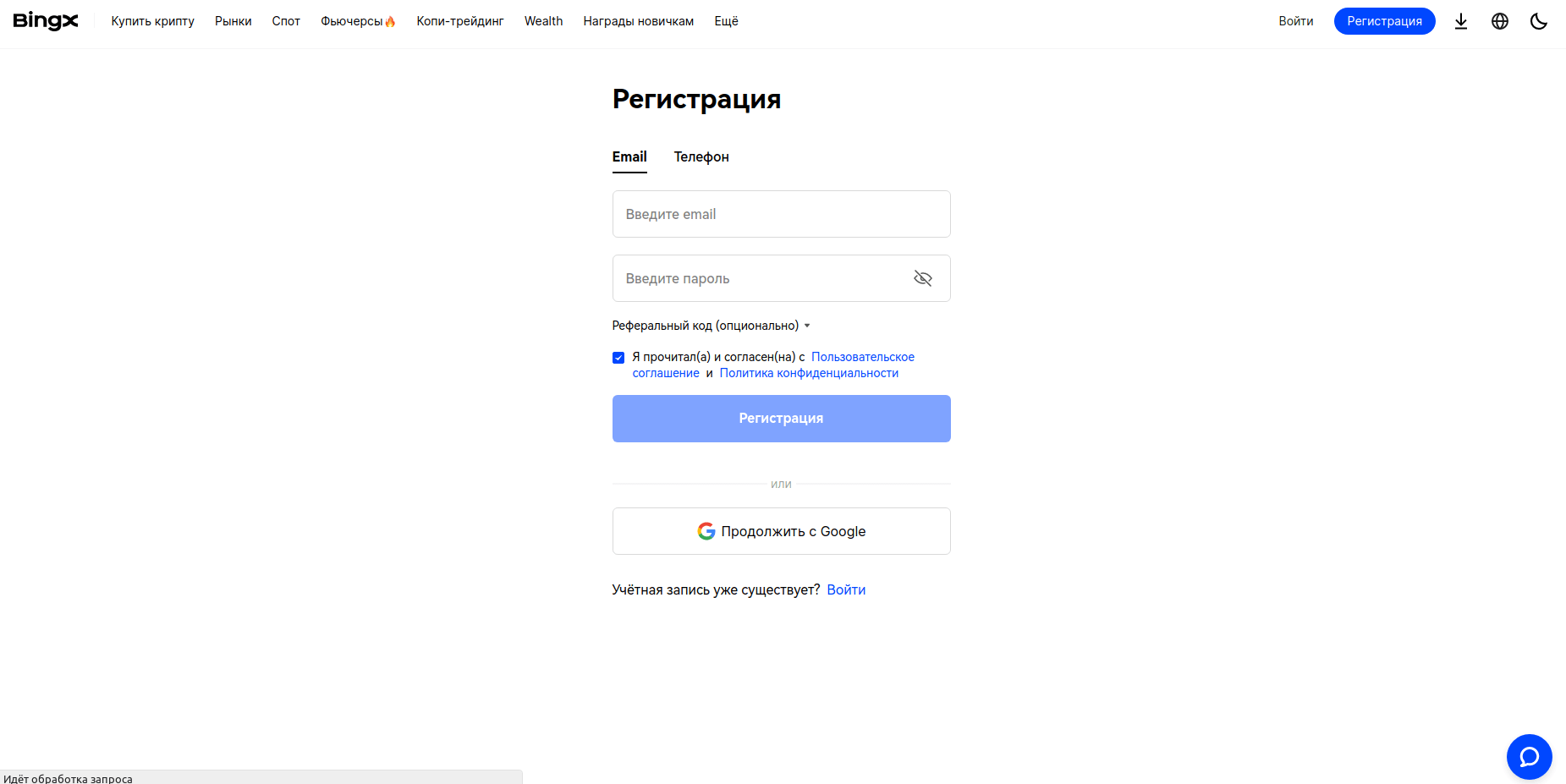Focus the password input field

click(x=761, y=278)
